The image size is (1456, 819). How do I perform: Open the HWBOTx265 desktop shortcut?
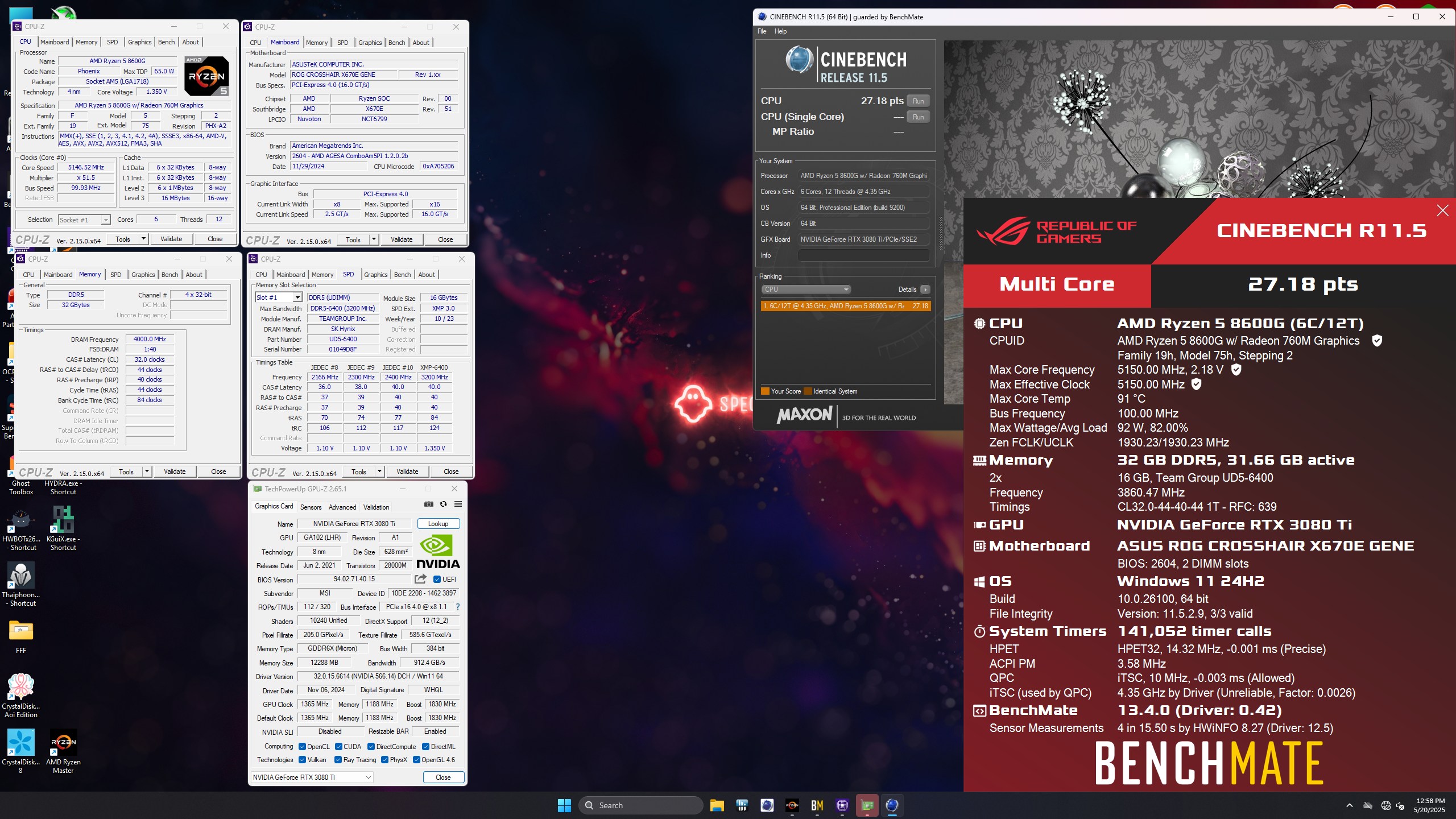pyautogui.click(x=21, y=529)
